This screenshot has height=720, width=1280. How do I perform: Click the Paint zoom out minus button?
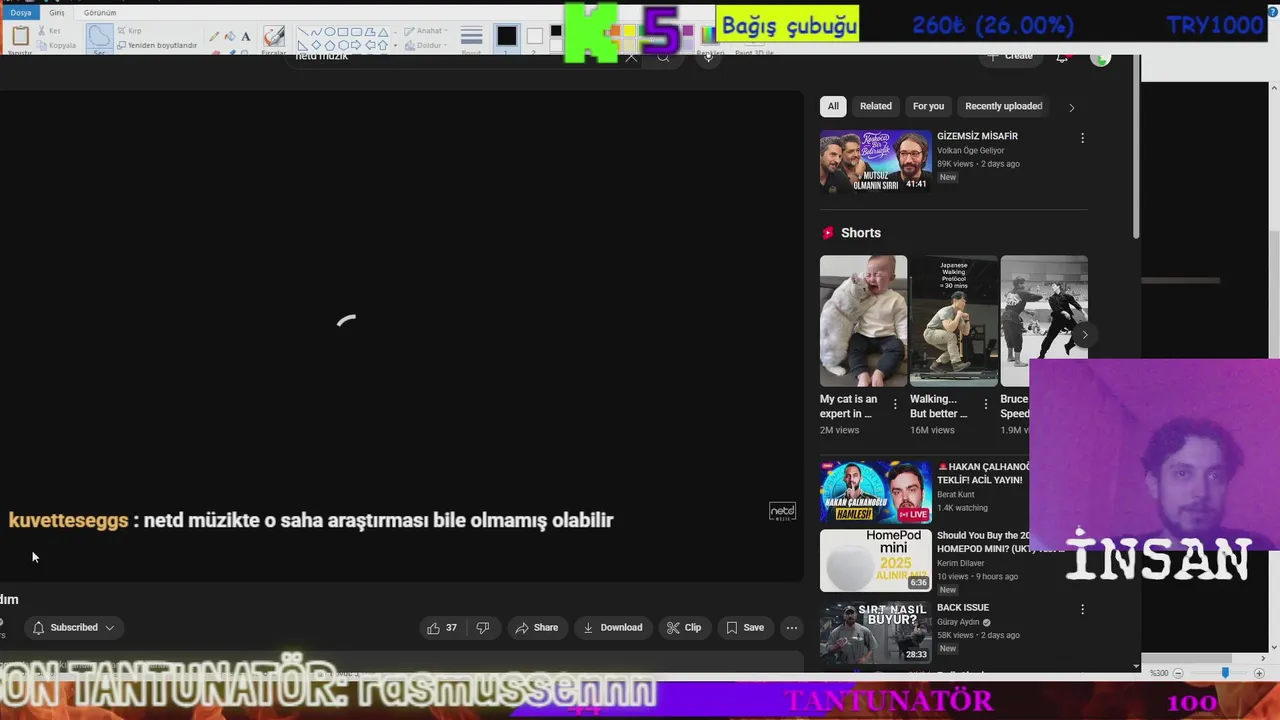1177,673
